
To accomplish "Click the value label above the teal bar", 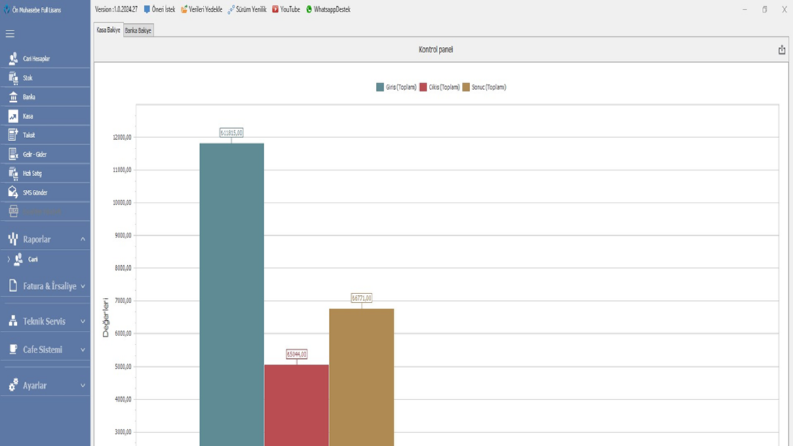I will click(x=232, y=132).
